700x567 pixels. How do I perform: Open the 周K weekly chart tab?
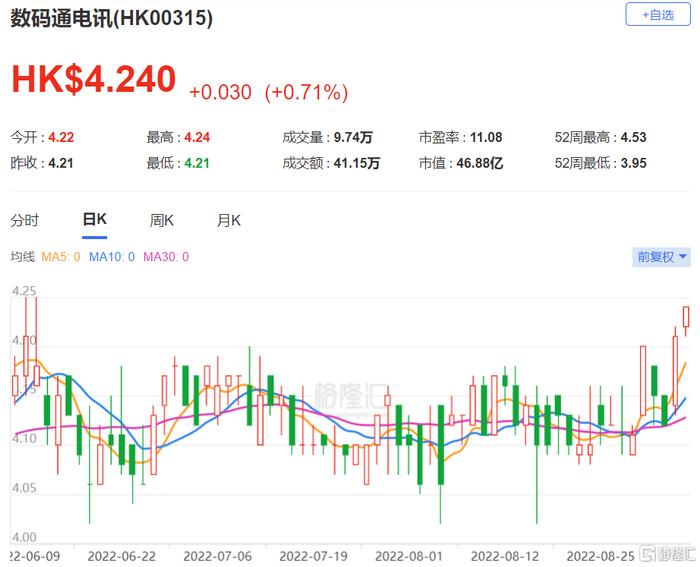pyautogui.click(x=162, y=220)
